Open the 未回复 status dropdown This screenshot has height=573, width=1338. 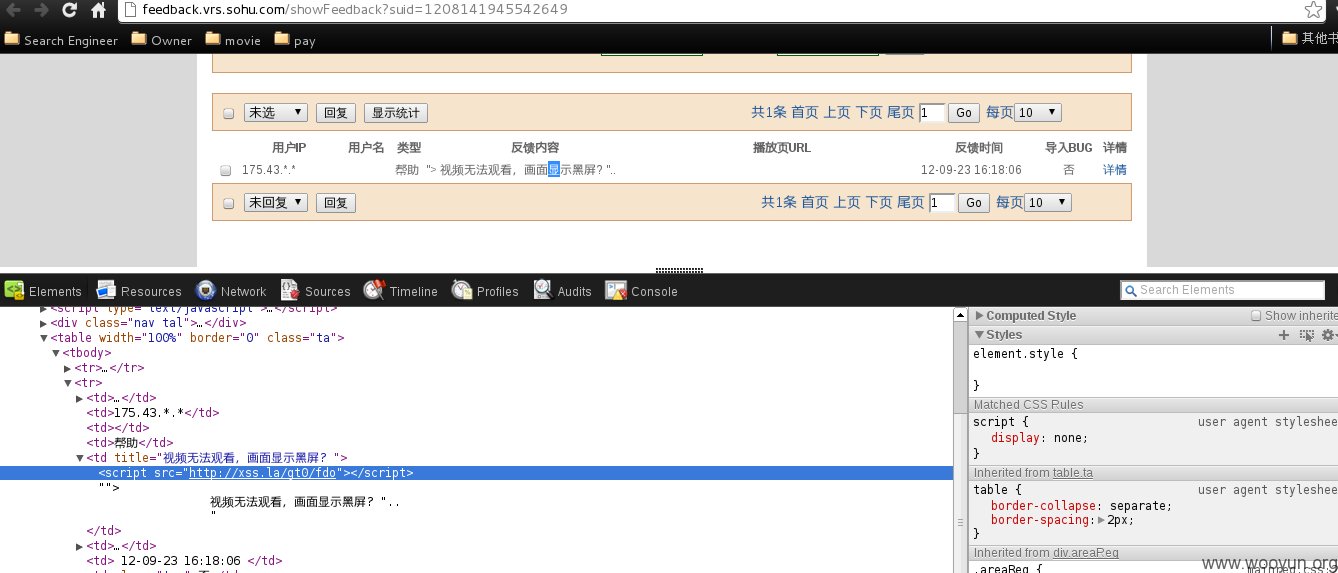coord(276,203)
